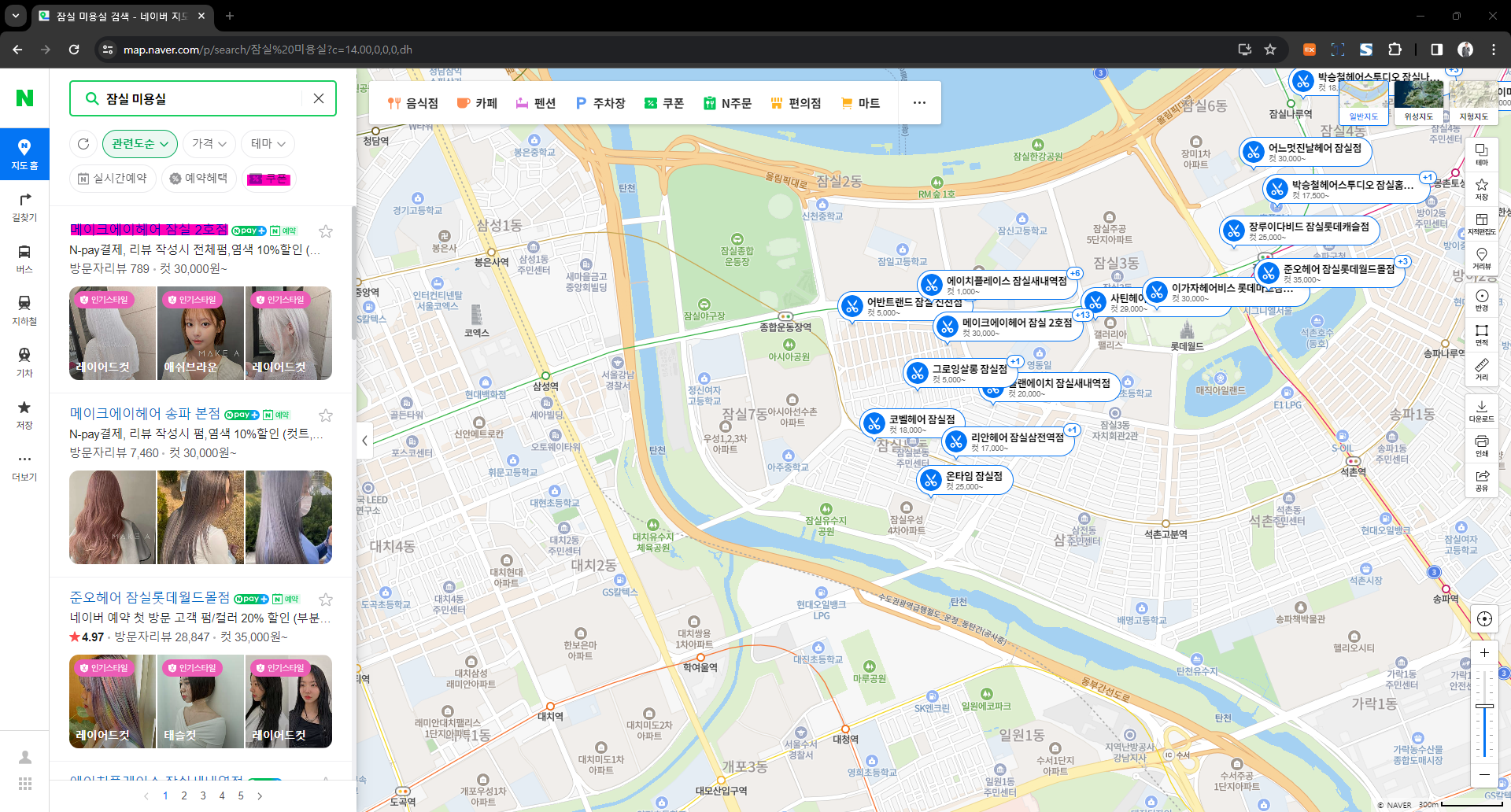Expand the +13 cluster near 사틴헤어
Viewport: 1511px width, 812px height.
[1083, 315]
